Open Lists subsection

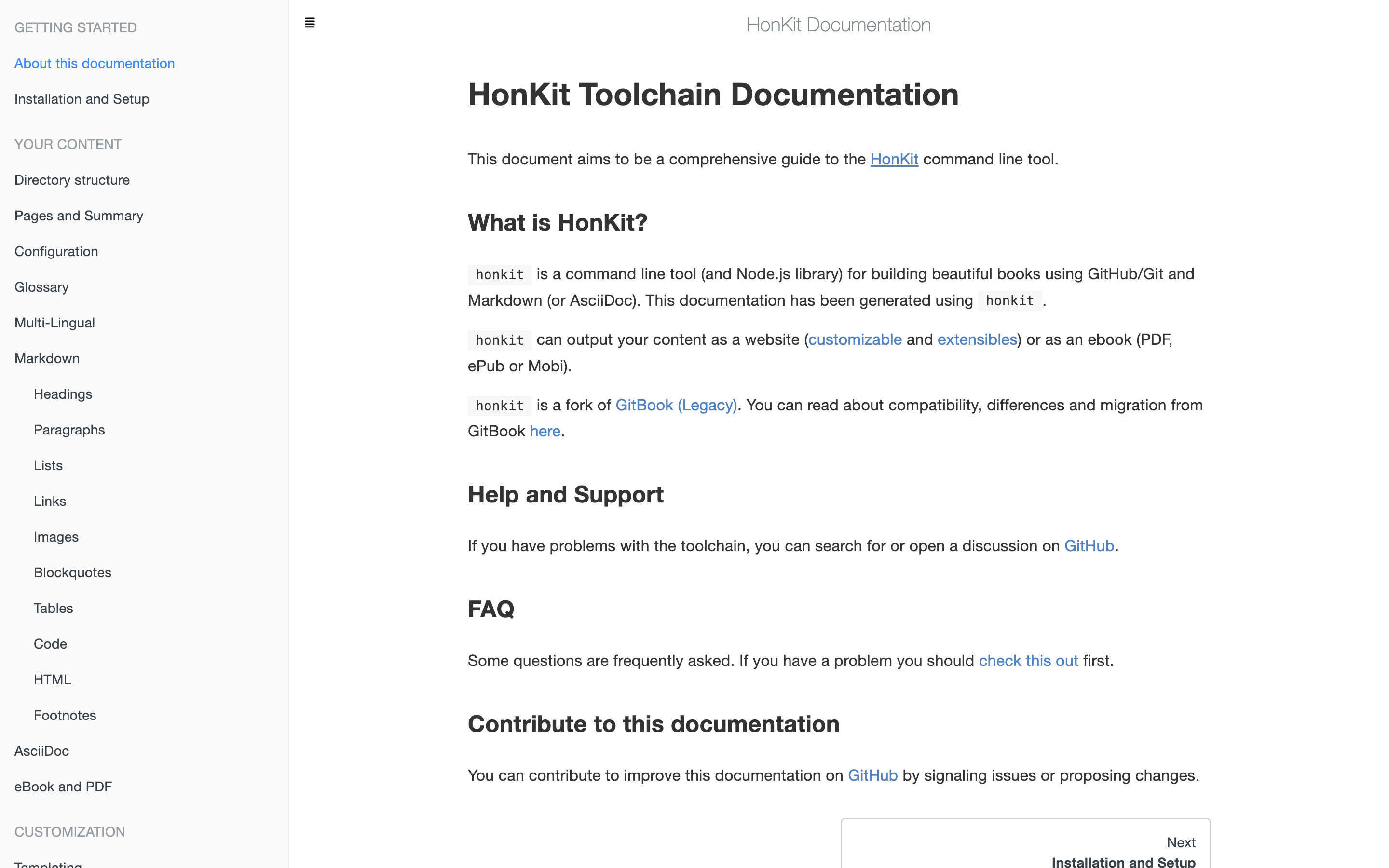point(48,465)
